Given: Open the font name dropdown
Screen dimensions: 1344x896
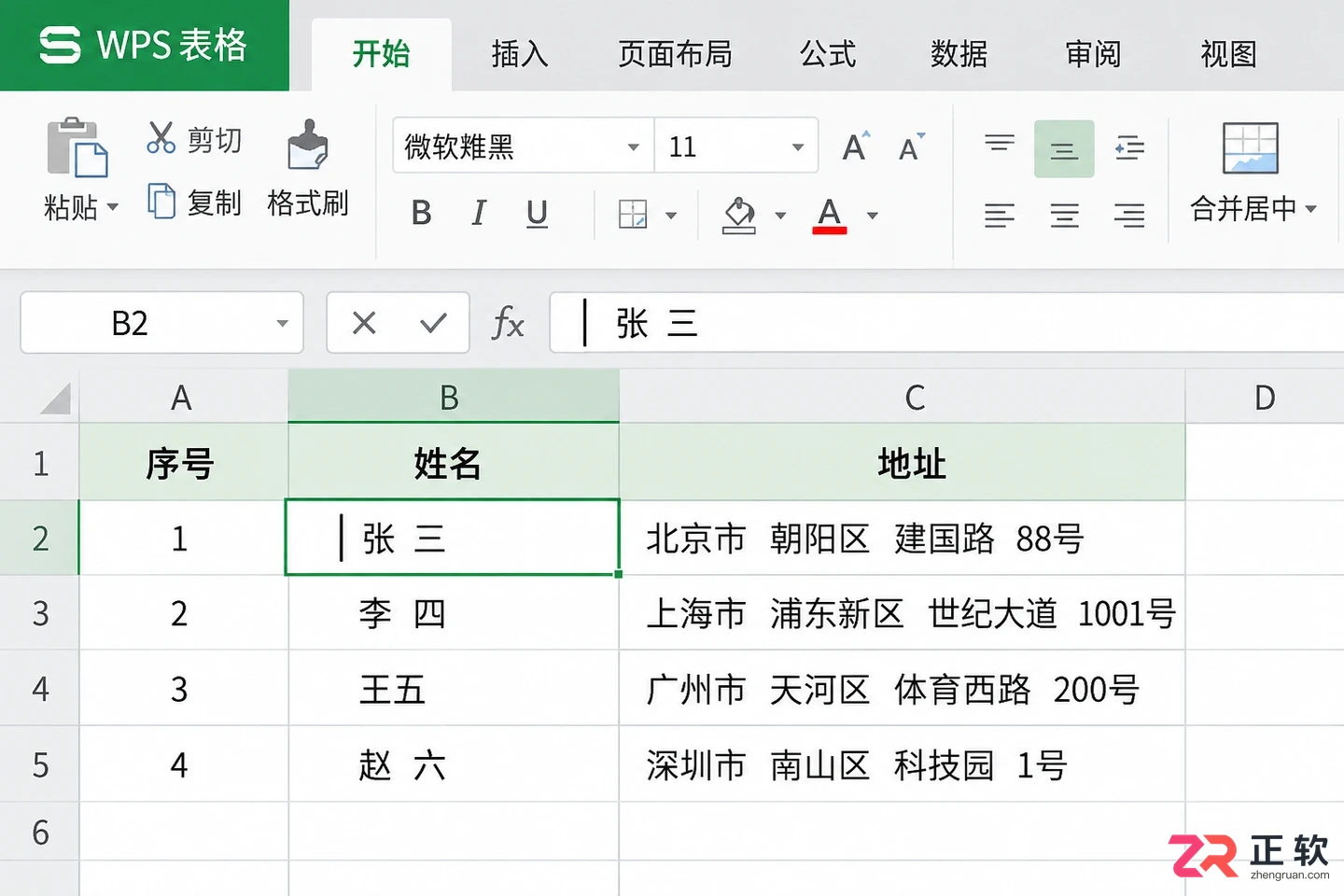Looking at the screenshot, I should tap(634, 147).
